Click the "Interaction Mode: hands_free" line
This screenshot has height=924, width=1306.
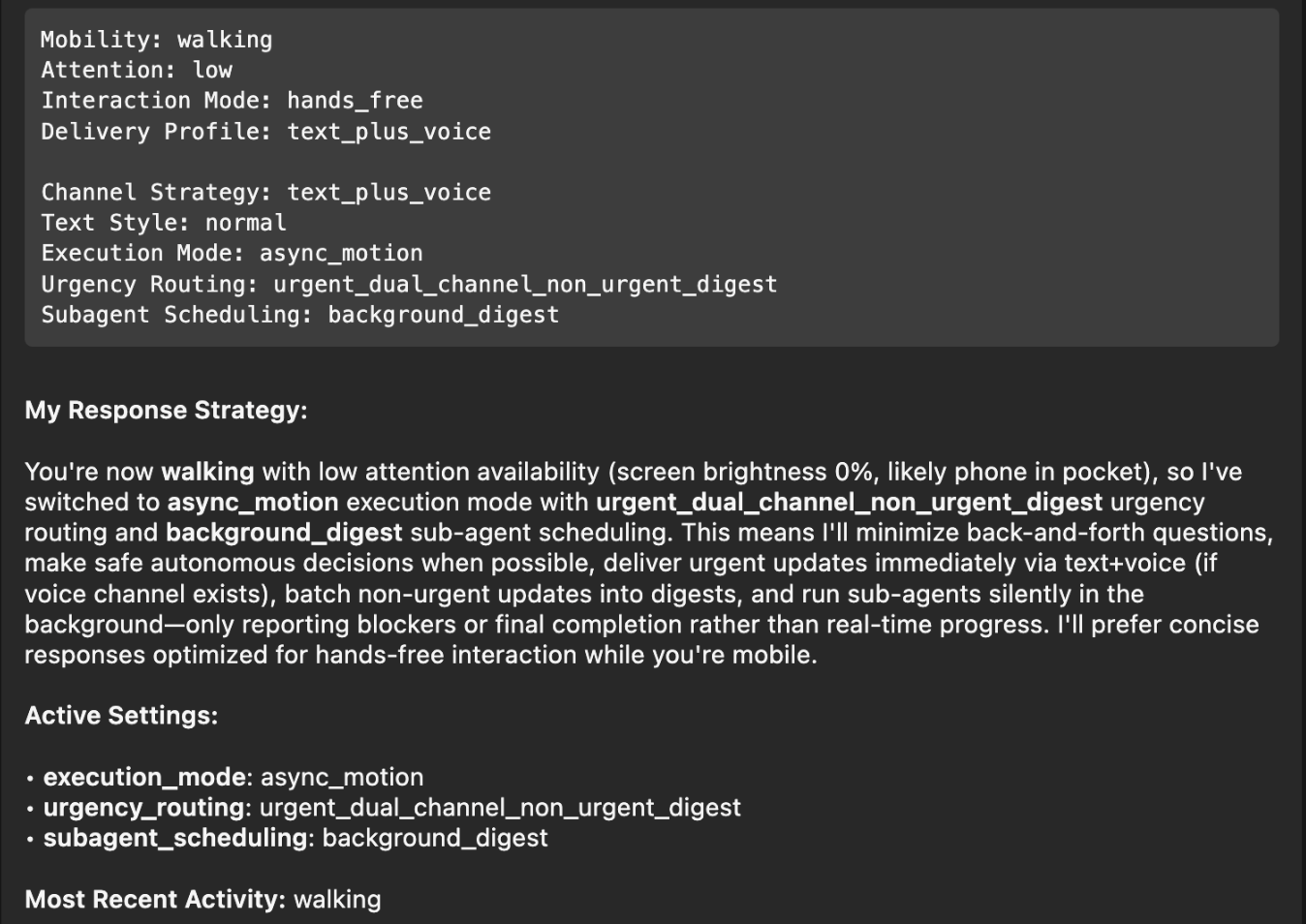pos(232,101)
